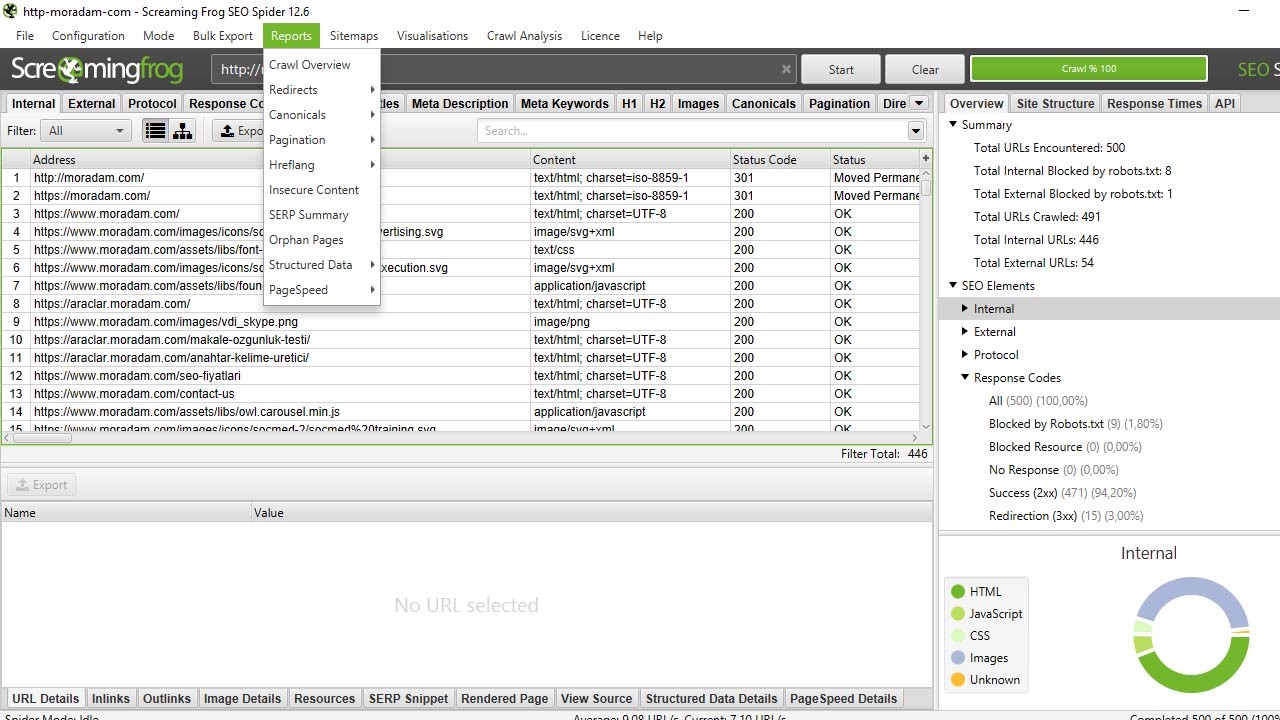Open PageSpeed submenu in Reports
This screenshot has height=720, width=1280.
[322, 290]
